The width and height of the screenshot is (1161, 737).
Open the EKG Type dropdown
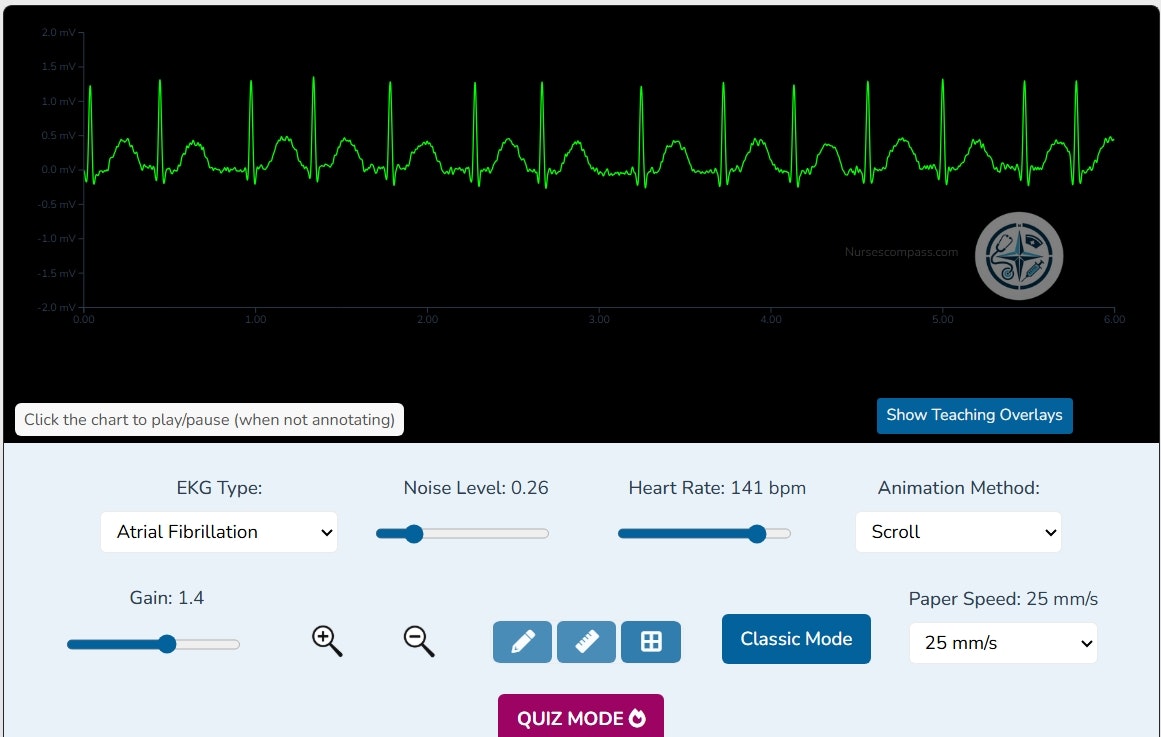(x=219, y=532)
